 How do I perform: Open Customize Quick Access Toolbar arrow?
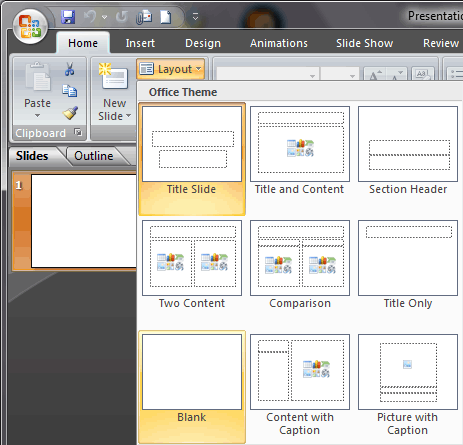click(x=195, y=16)
